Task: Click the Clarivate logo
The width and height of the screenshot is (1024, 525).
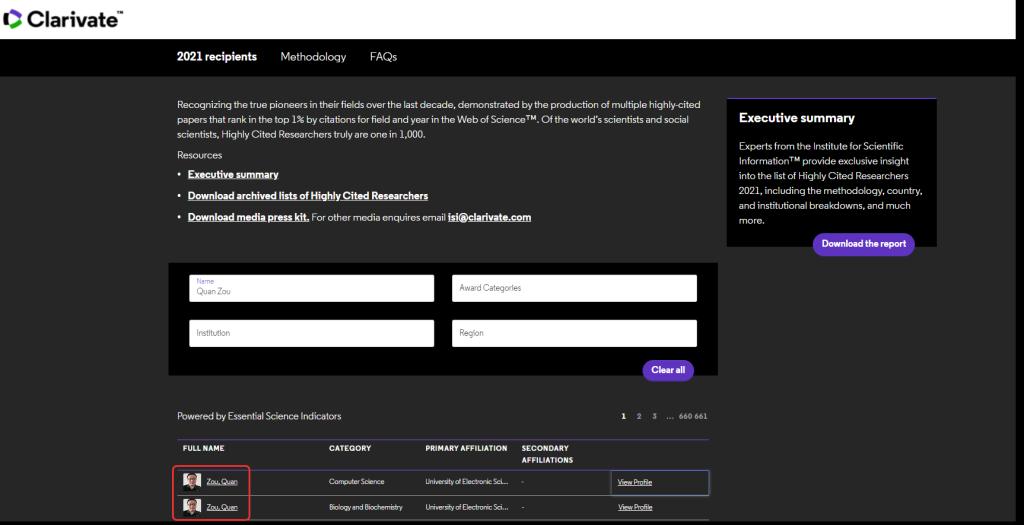Action: [x=63, y=19]
